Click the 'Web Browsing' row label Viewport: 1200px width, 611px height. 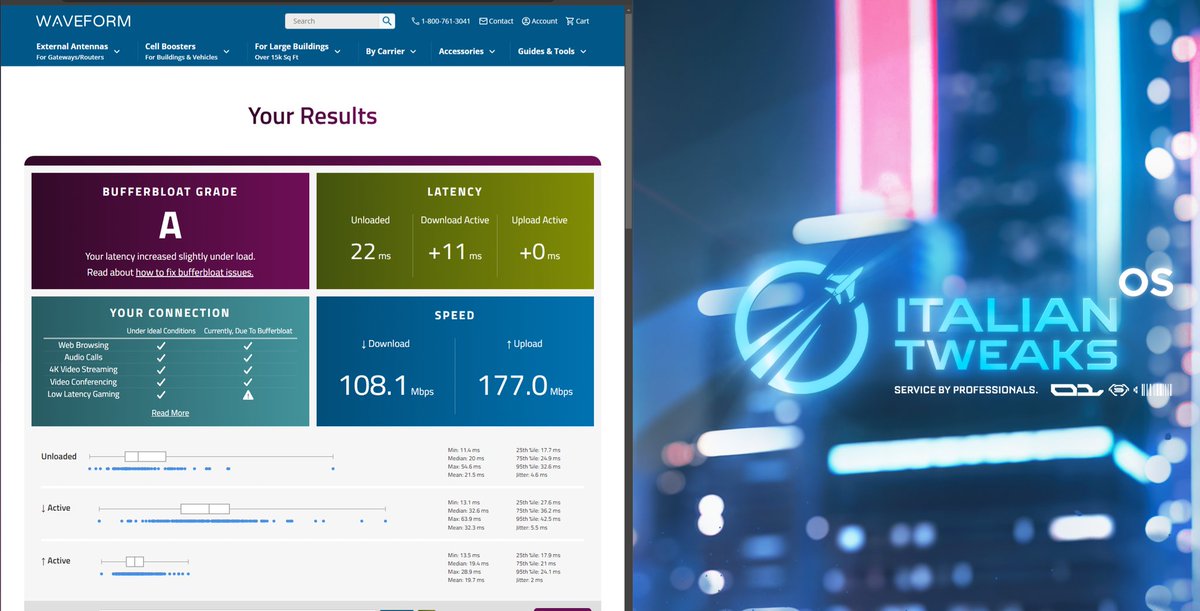tap(84, 345)
